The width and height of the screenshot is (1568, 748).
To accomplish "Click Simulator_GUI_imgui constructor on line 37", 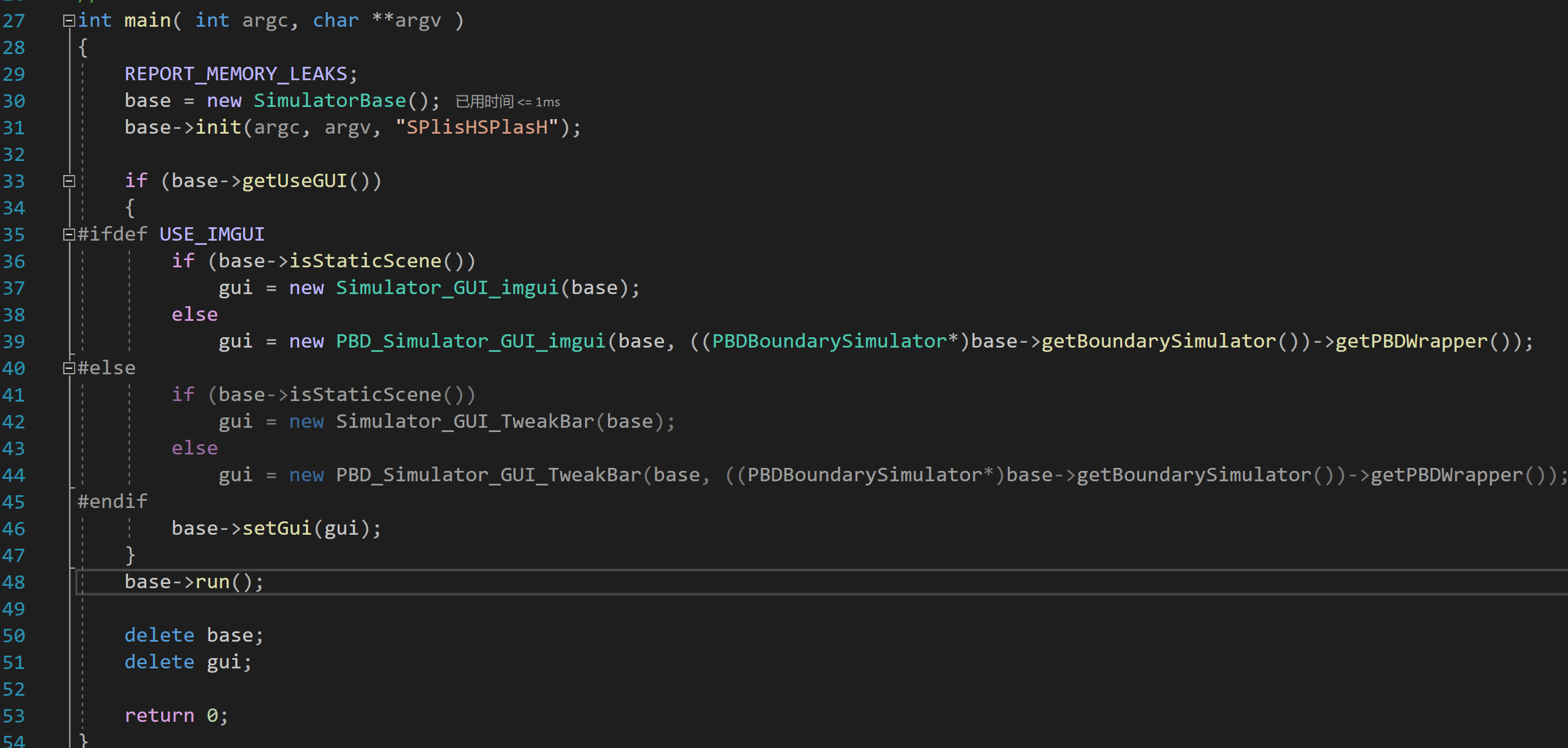I will tap(447, 288).
